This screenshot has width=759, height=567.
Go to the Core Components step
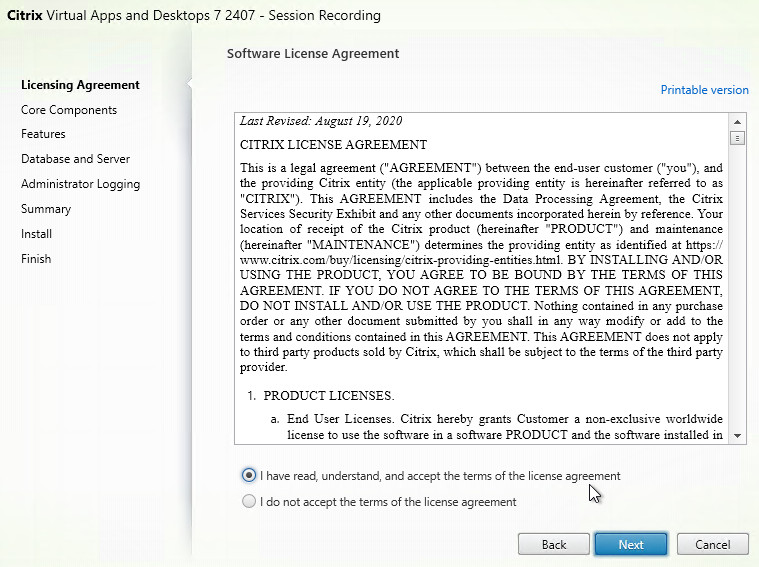coord(69,110)
